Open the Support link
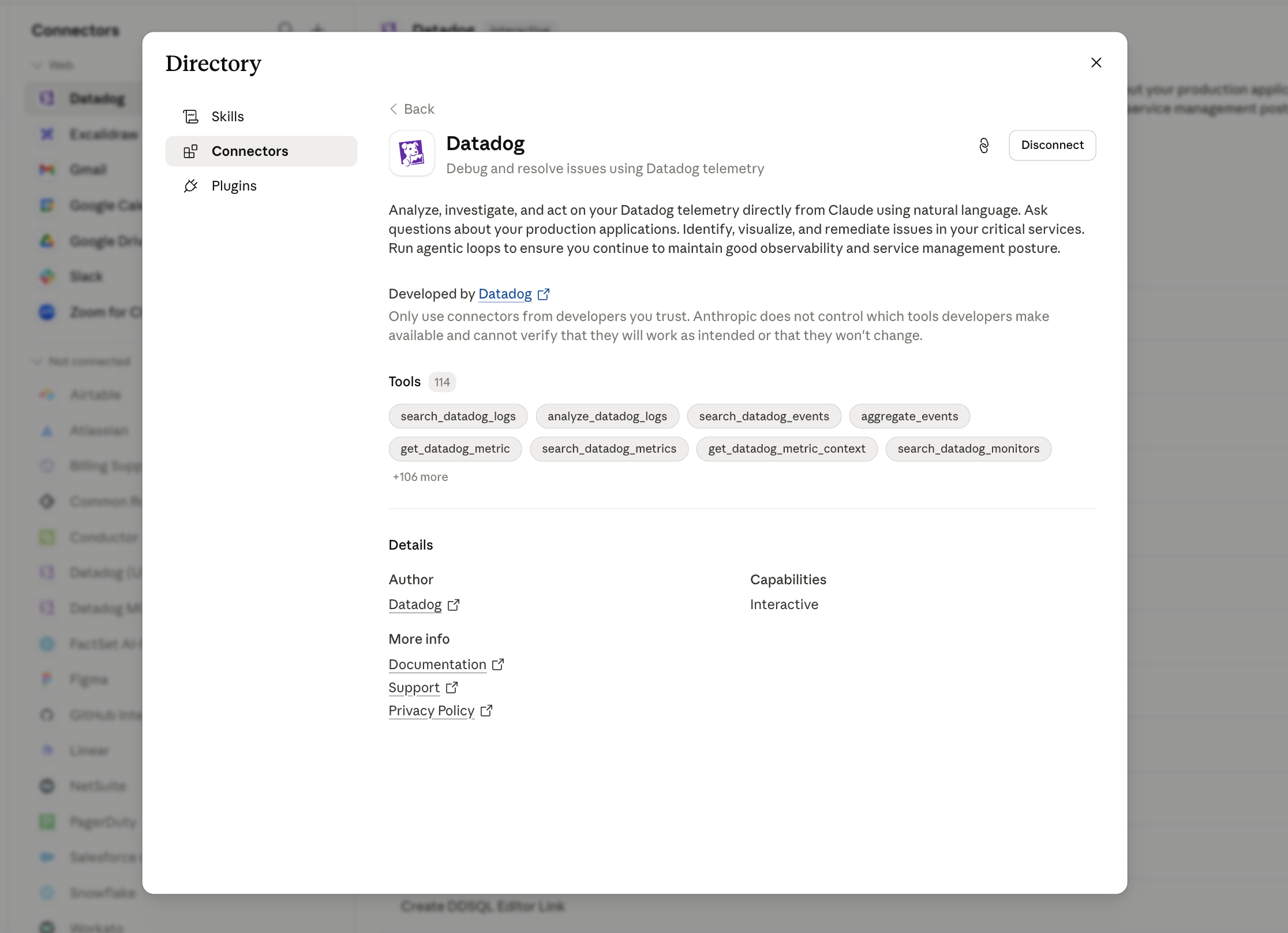This screenshot has width=1288, height=933. pos(414,688)
